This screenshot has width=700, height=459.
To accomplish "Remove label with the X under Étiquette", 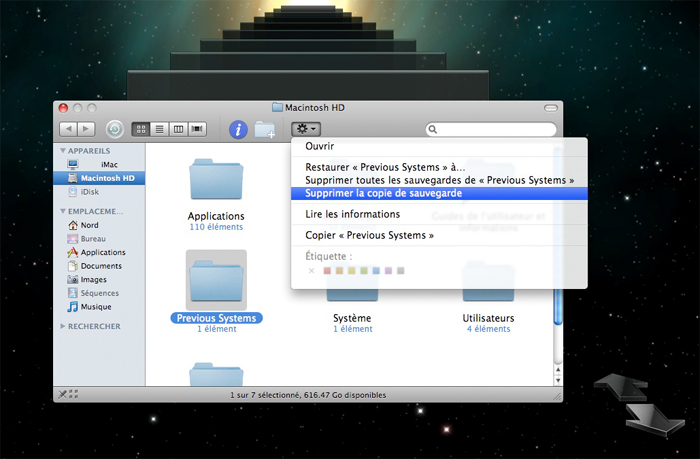I will [x=312, y=271].
